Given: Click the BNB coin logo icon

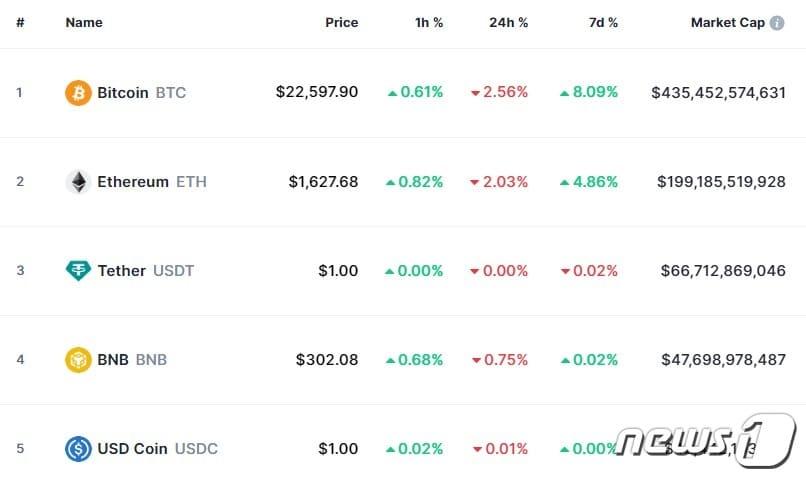Looking at the screenshot, I should click(78, 359).
